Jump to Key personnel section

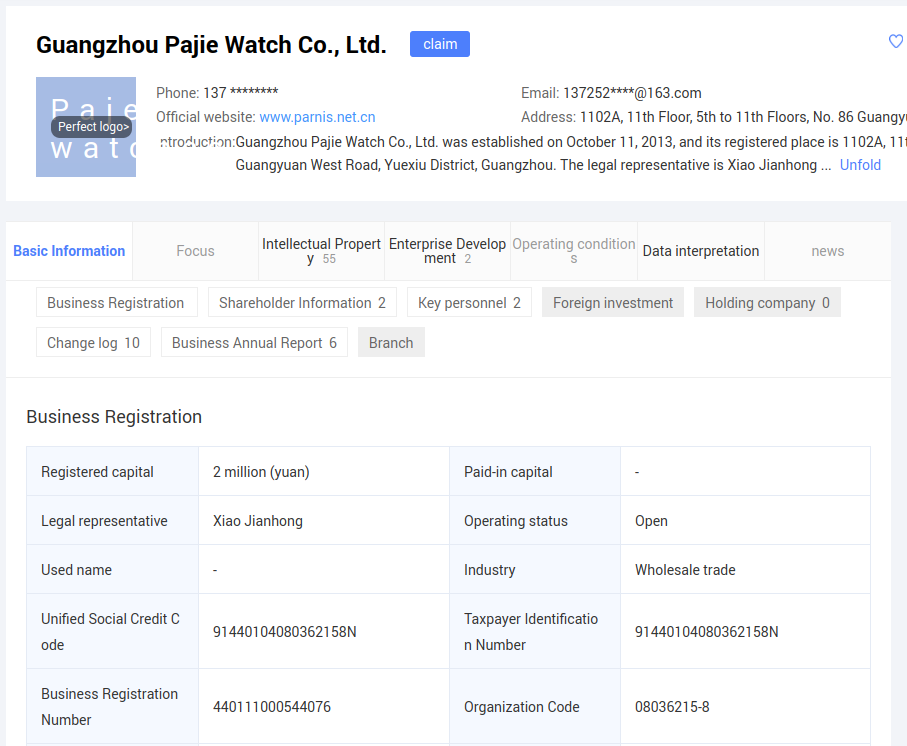coord(469,303)
